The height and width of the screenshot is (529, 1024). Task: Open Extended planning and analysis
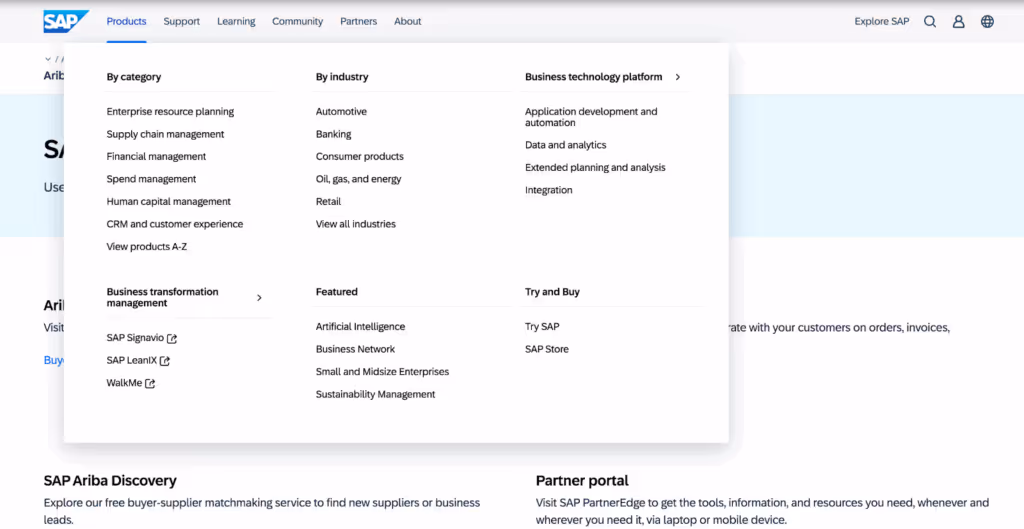click(x=596, y=168)
